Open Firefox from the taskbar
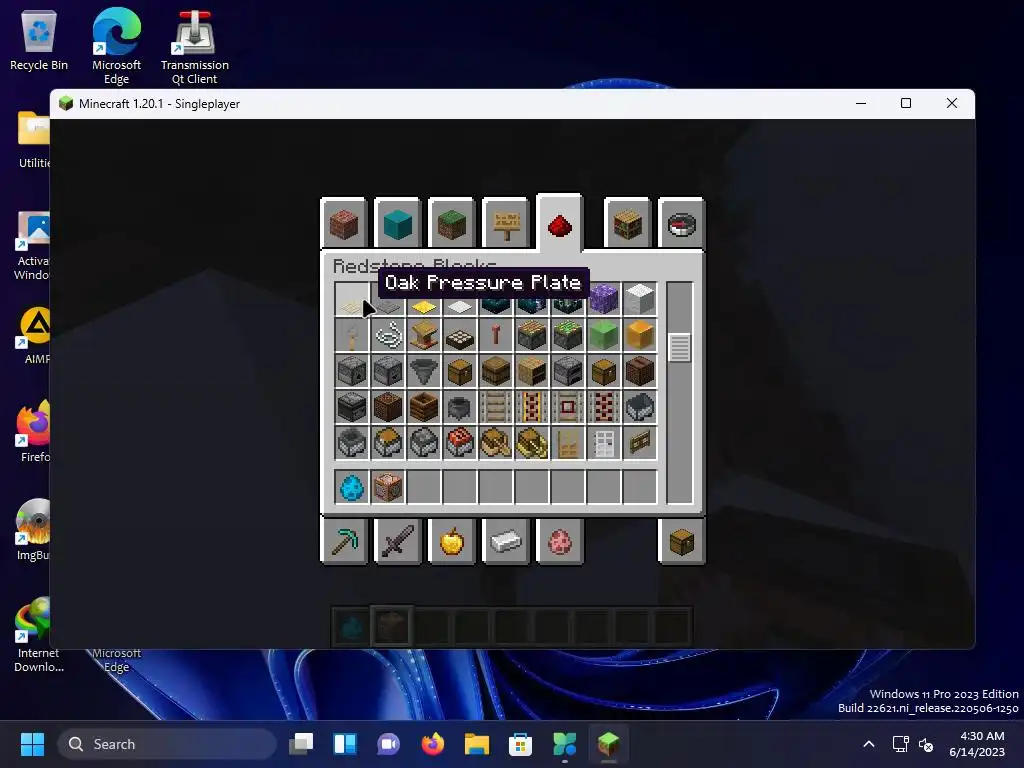Viewport: 1024px width, 768px height. point(432,744)
